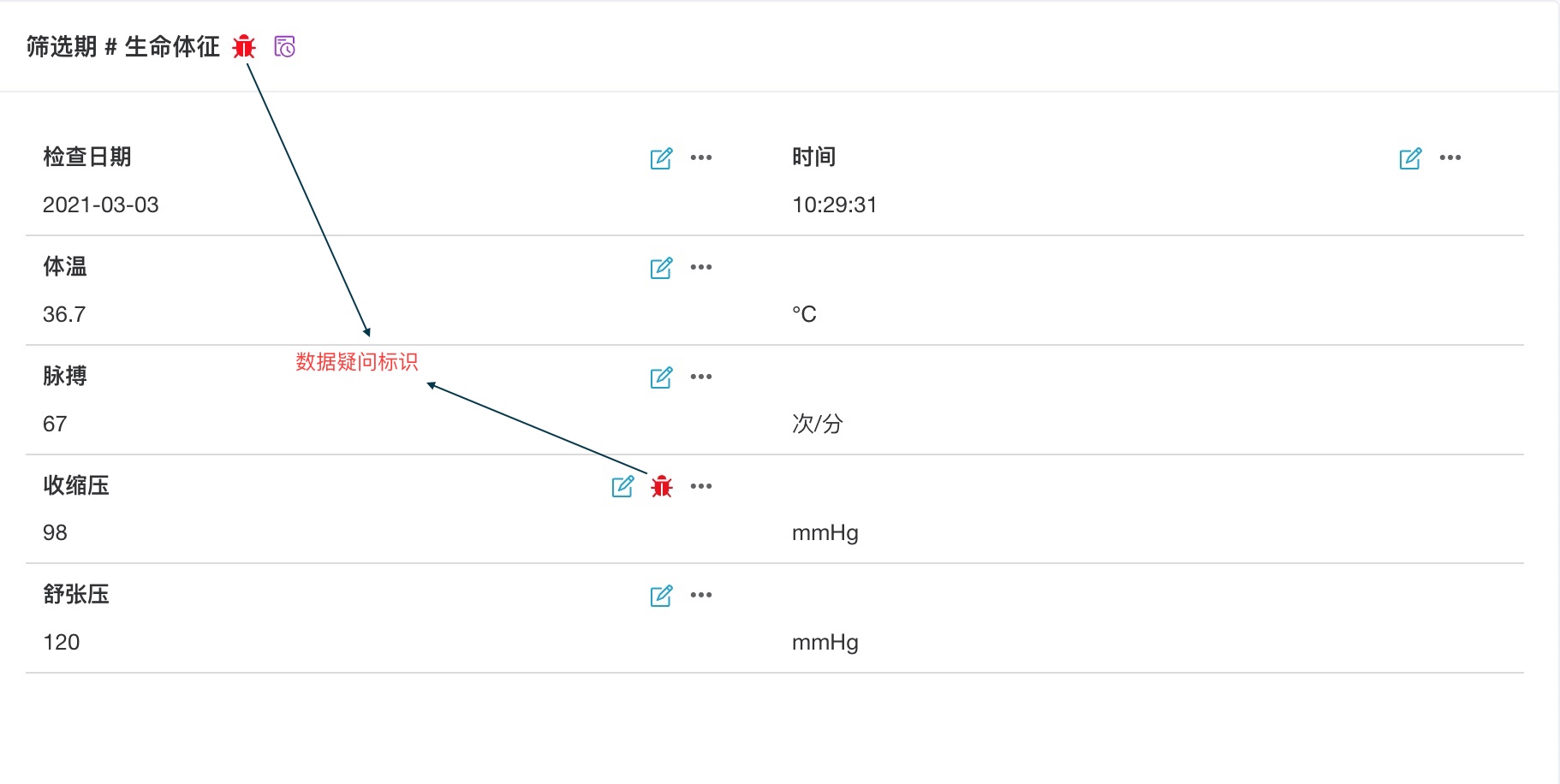
Task: Edit the 检查日期 field with pencil icon
Action: pos(659,157)
